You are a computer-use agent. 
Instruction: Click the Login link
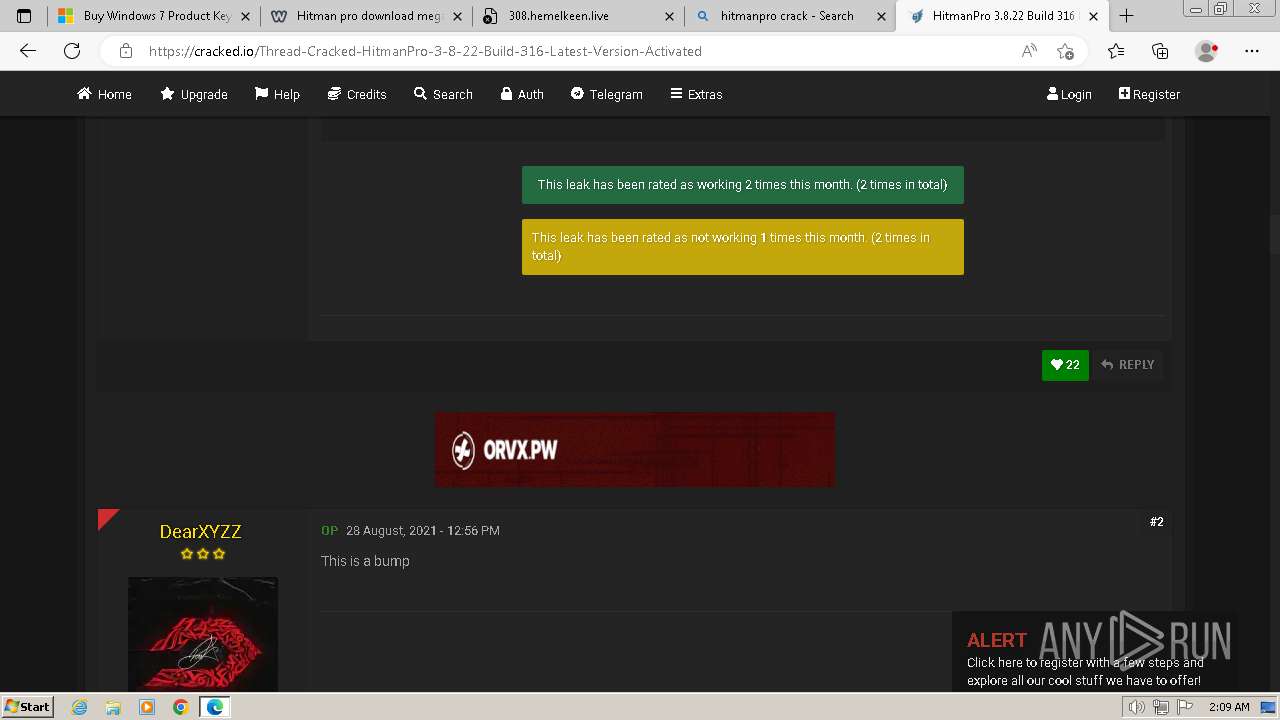pyautogui.click(x=1069, y=94)
